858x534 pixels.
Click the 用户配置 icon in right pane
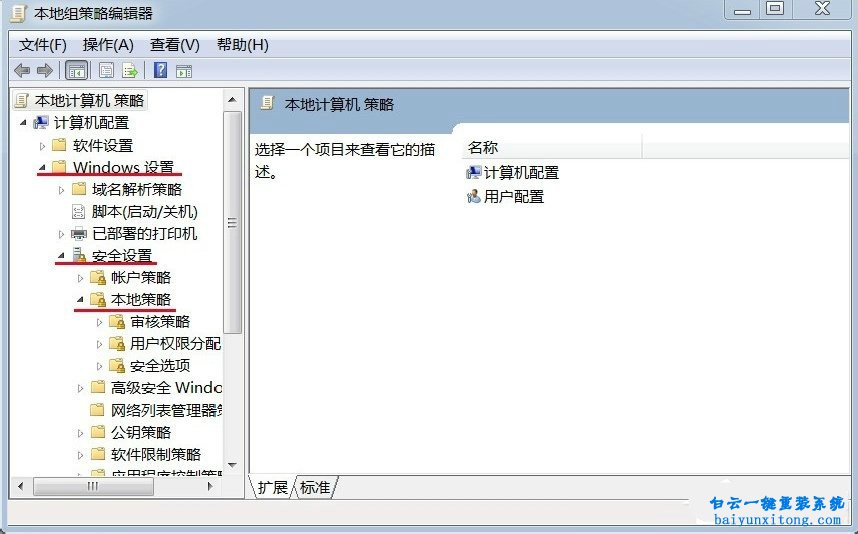(x=473, y=196)
